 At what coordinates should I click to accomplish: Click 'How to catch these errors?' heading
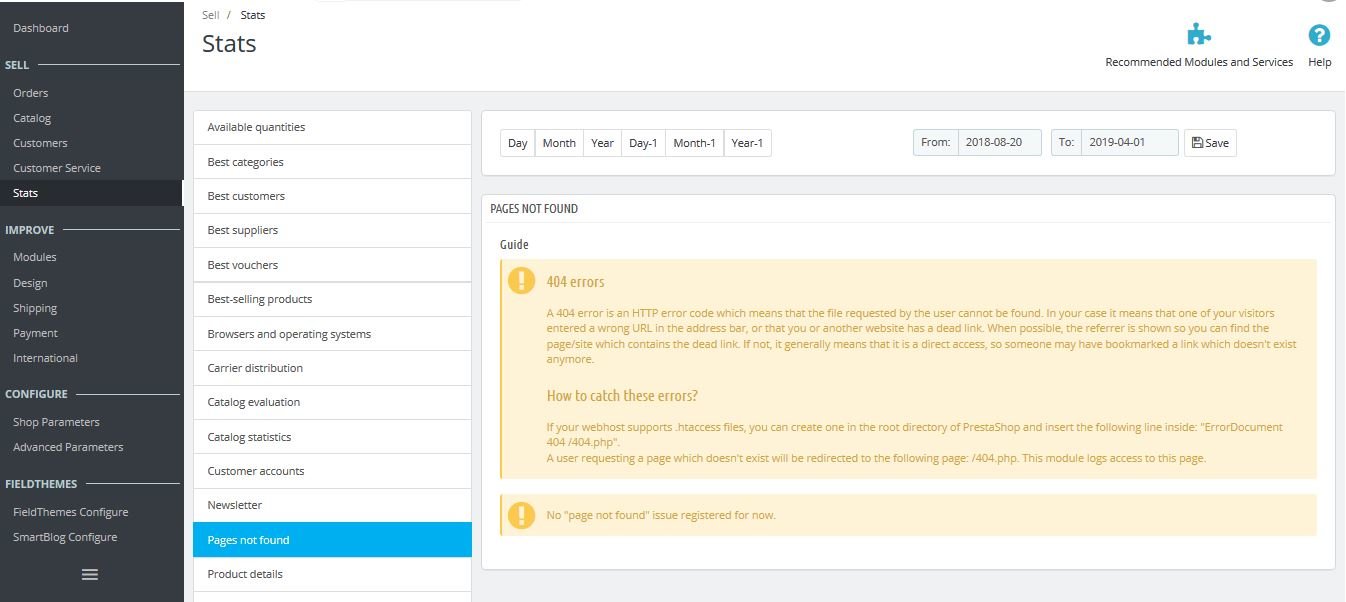pyautogui.click(x=622, y=396)
